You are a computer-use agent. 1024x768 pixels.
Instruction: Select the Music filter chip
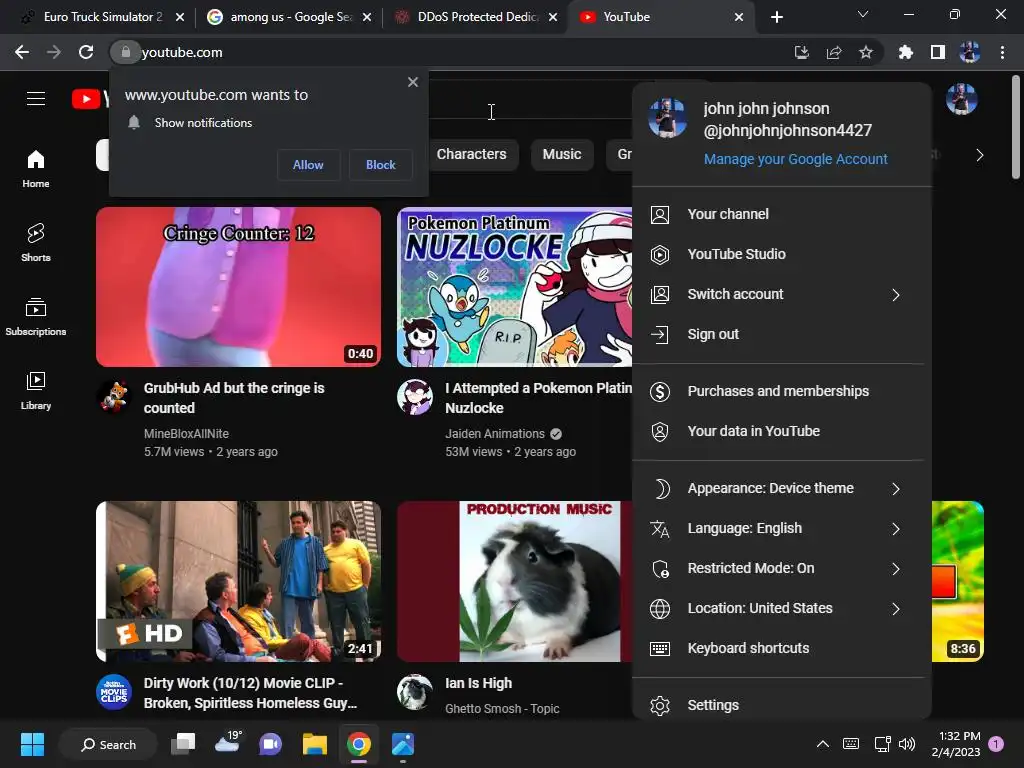tap(562, 154)
